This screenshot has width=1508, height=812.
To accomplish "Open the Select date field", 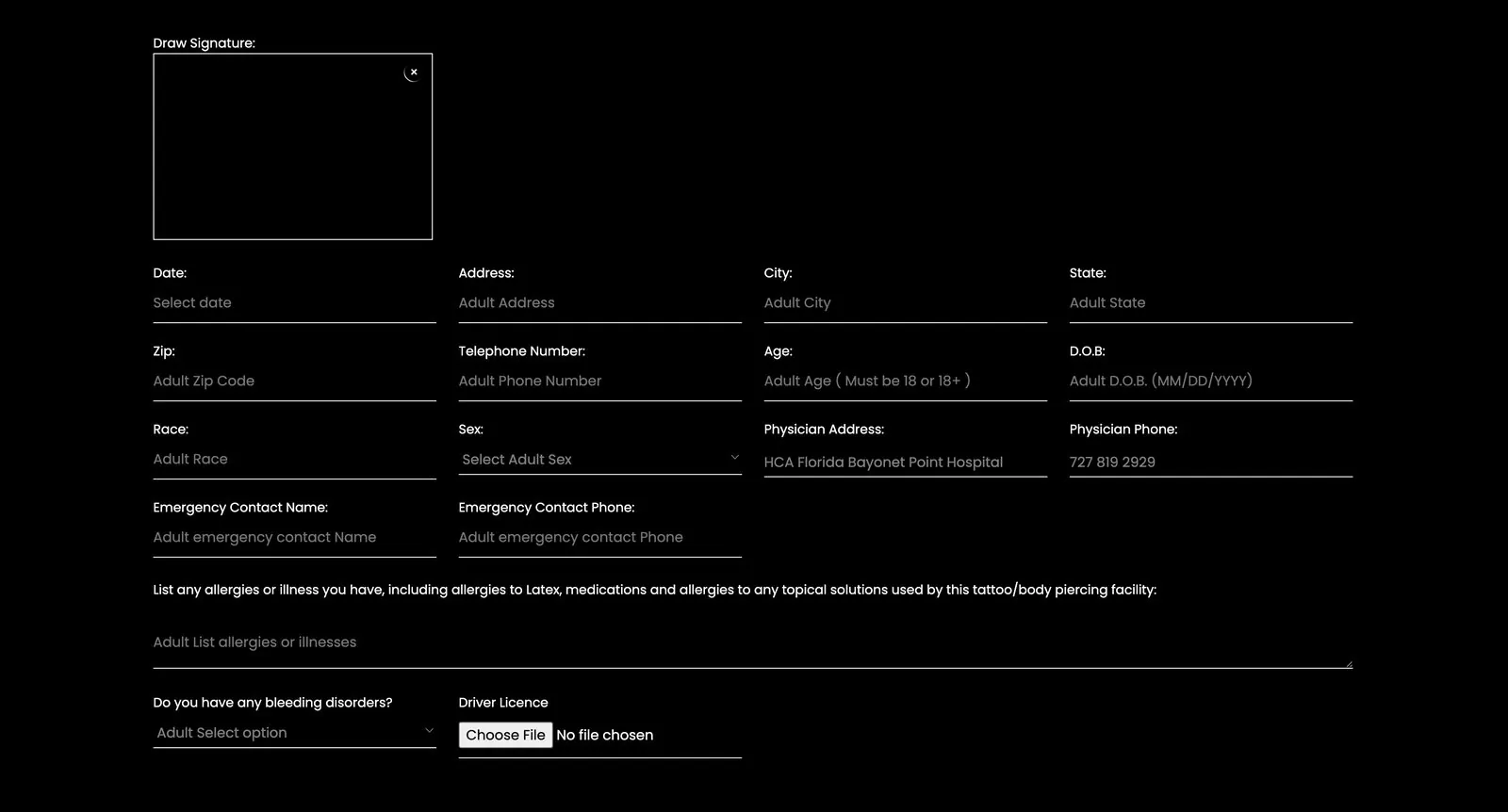I will pos(295,302).
